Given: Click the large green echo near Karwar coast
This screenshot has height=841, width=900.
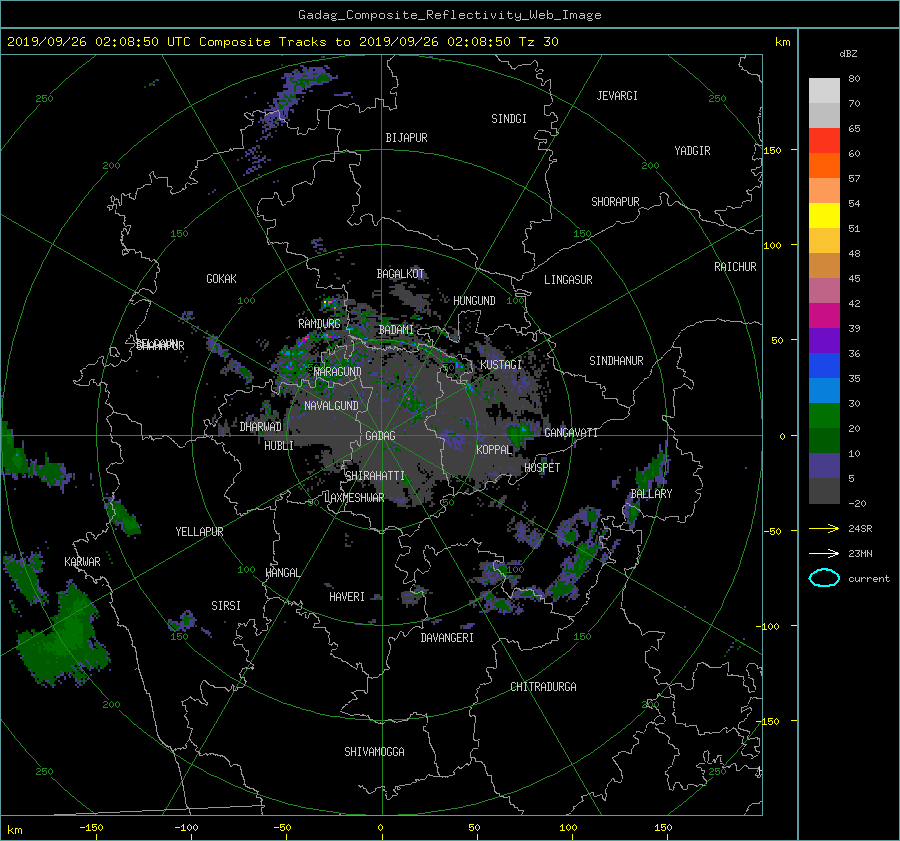Looking at the screenshot, I should pos(63,637).
